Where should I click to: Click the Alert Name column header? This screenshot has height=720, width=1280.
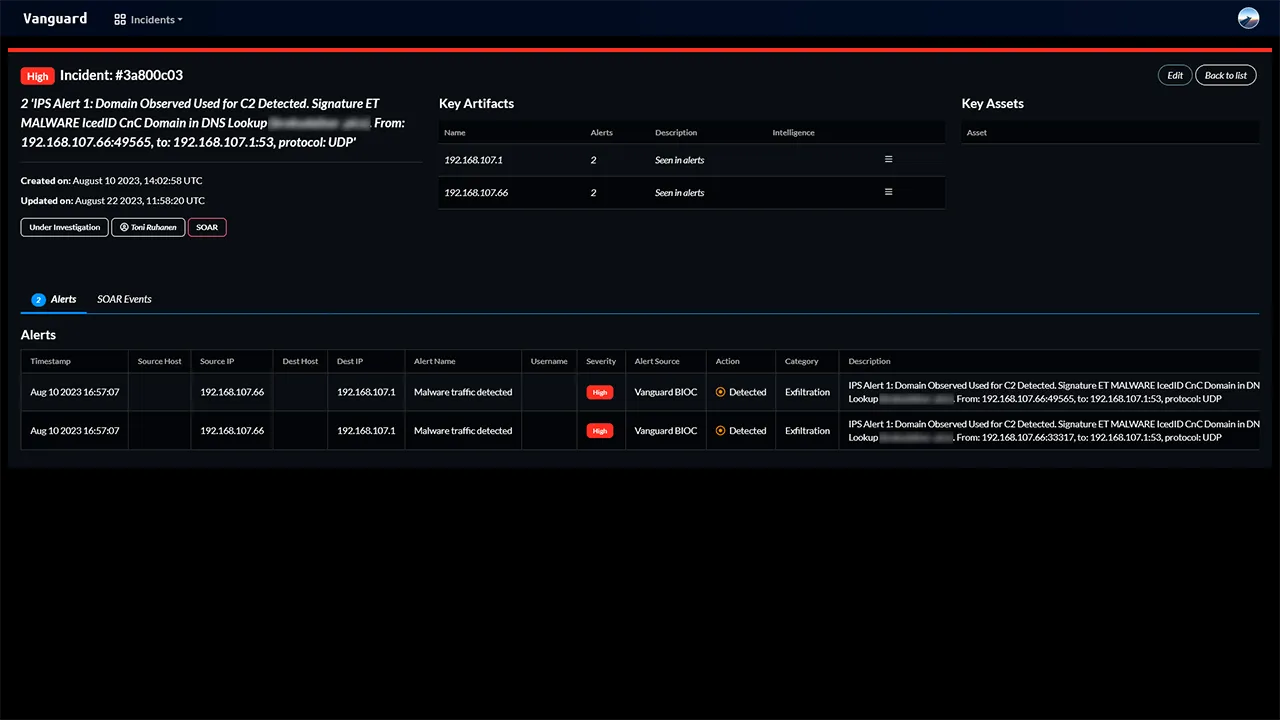[x=435, y=361]
